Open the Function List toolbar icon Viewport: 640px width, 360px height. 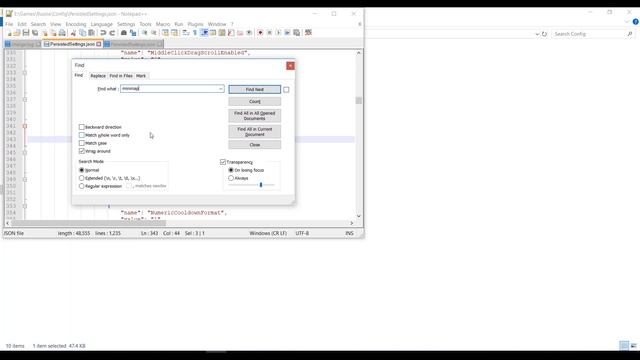231,33
